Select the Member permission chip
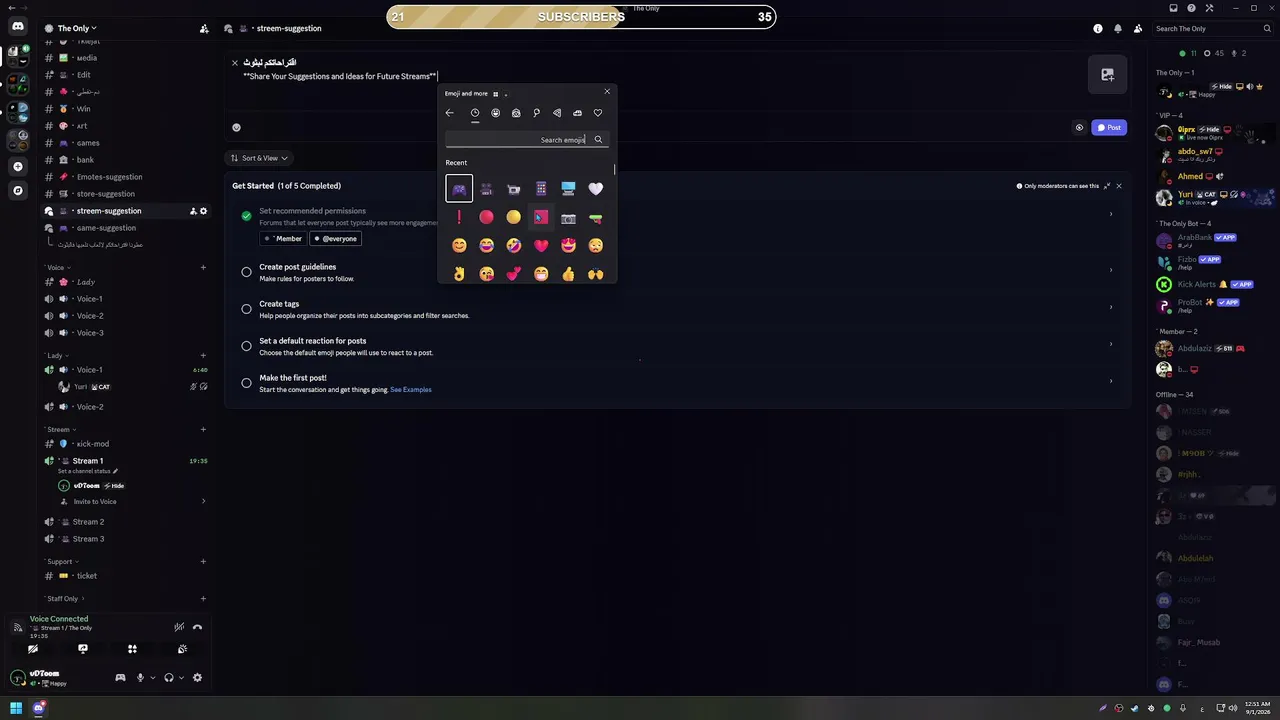 pos(284,239)
